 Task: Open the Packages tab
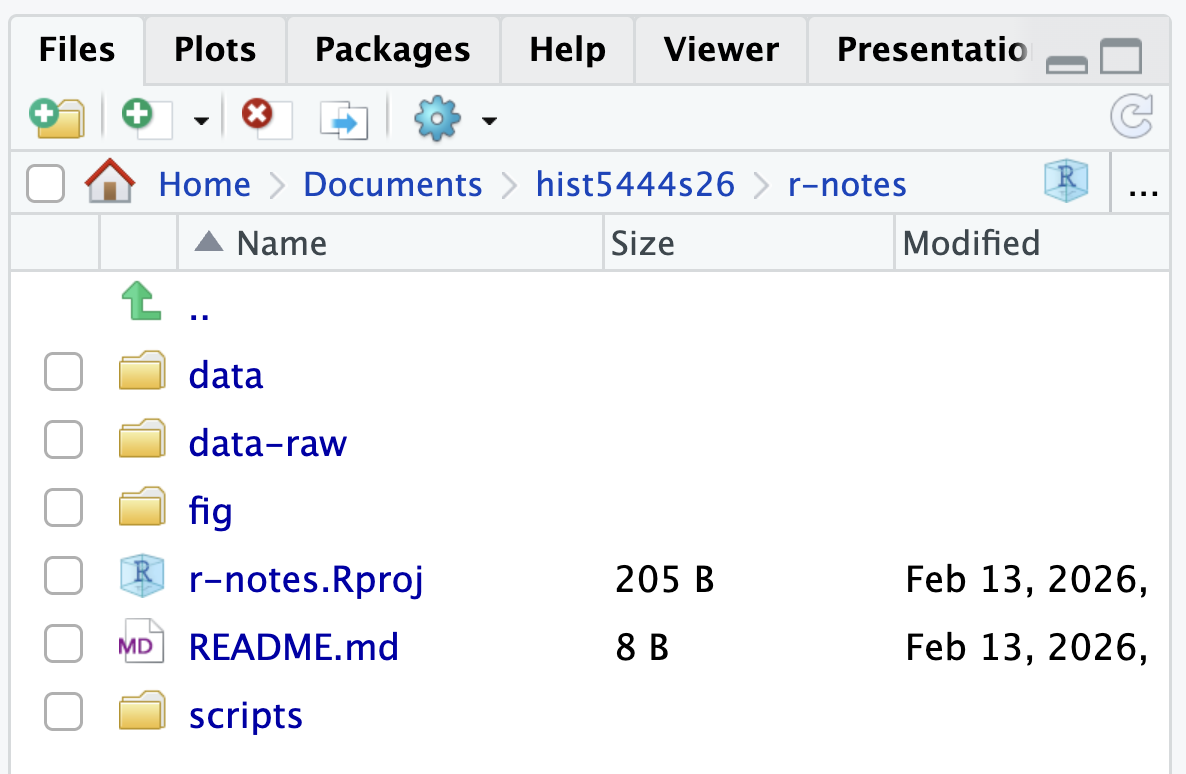pyautogui.click(x=391, y=49)
